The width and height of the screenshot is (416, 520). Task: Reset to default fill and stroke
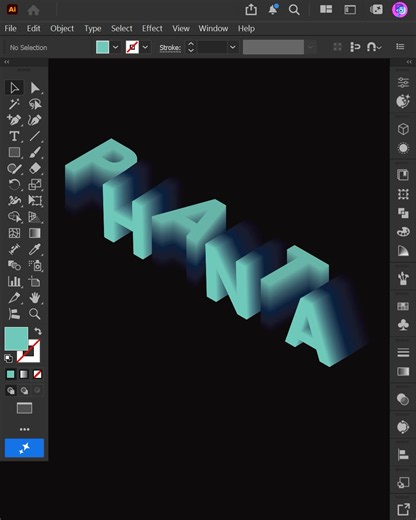tap(8, 359)
